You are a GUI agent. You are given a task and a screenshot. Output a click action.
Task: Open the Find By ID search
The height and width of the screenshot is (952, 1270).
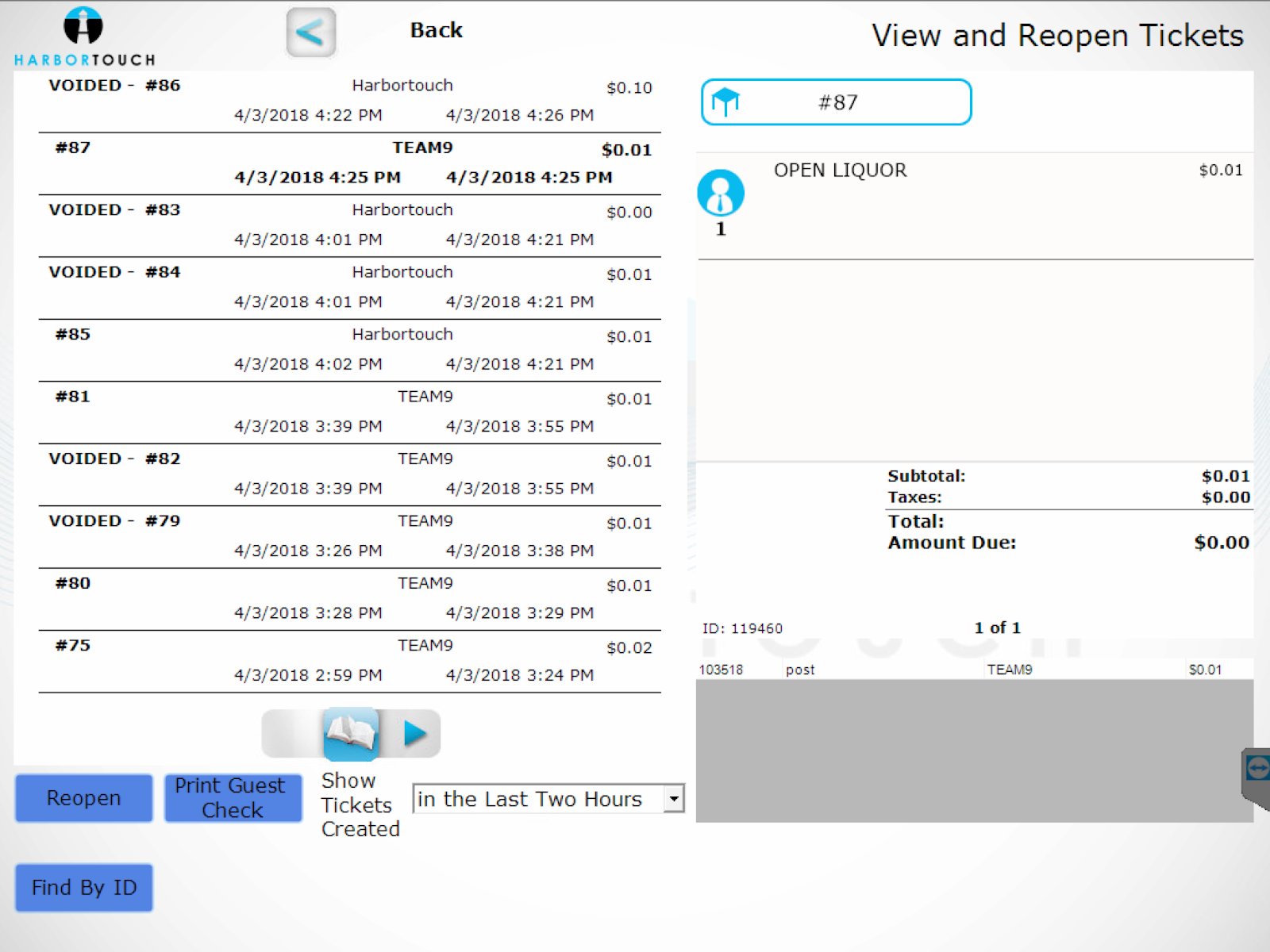84,888
